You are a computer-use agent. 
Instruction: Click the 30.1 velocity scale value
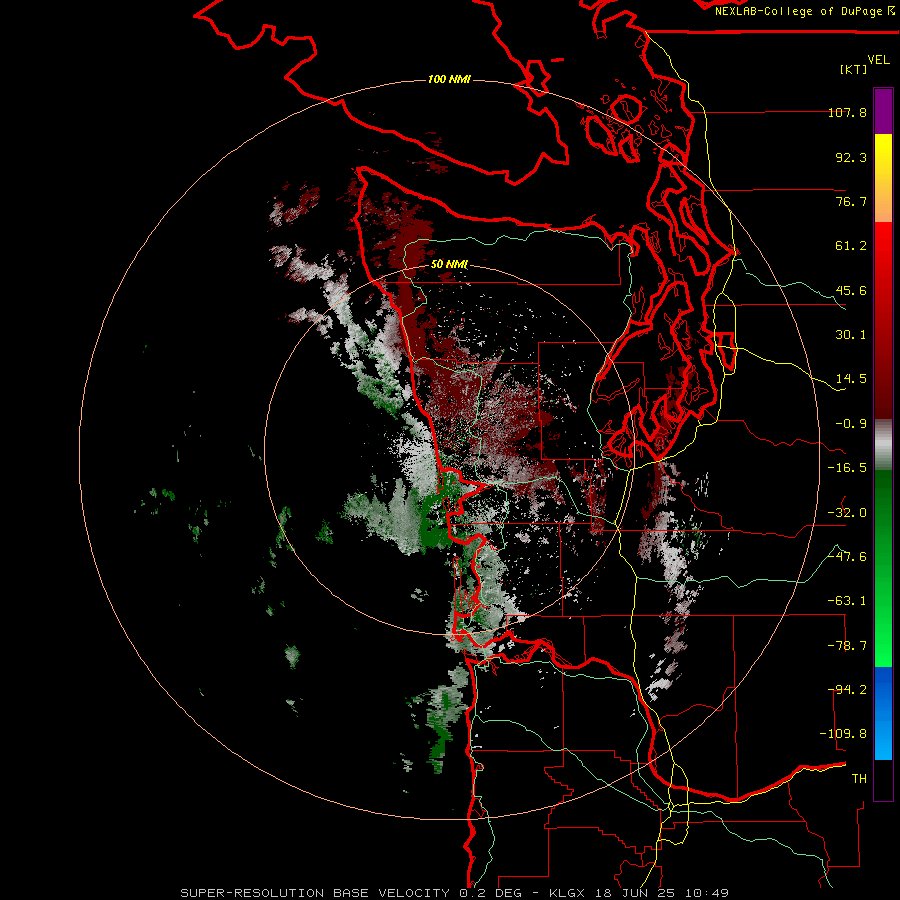[x=851, y=335]
